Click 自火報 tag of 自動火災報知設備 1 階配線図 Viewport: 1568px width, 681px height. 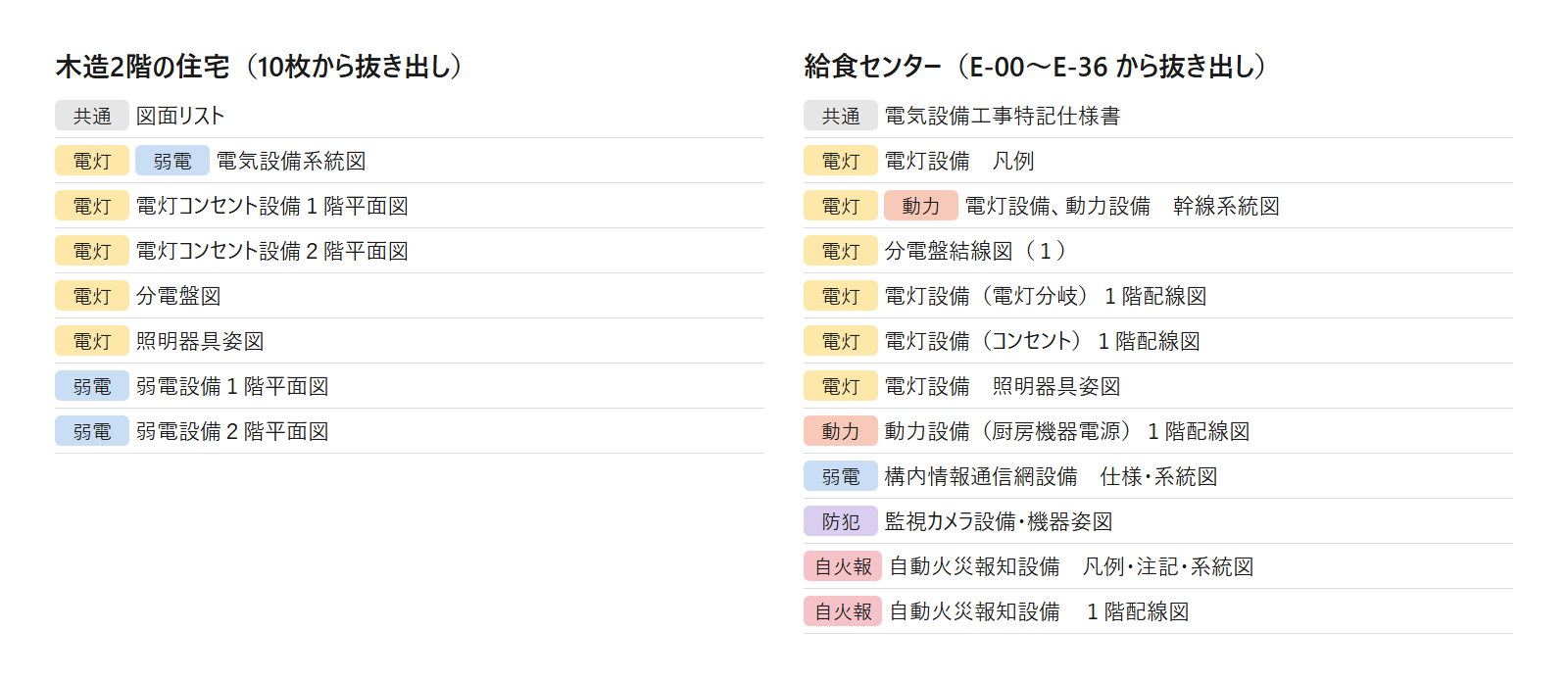click(x=843, y=611)
